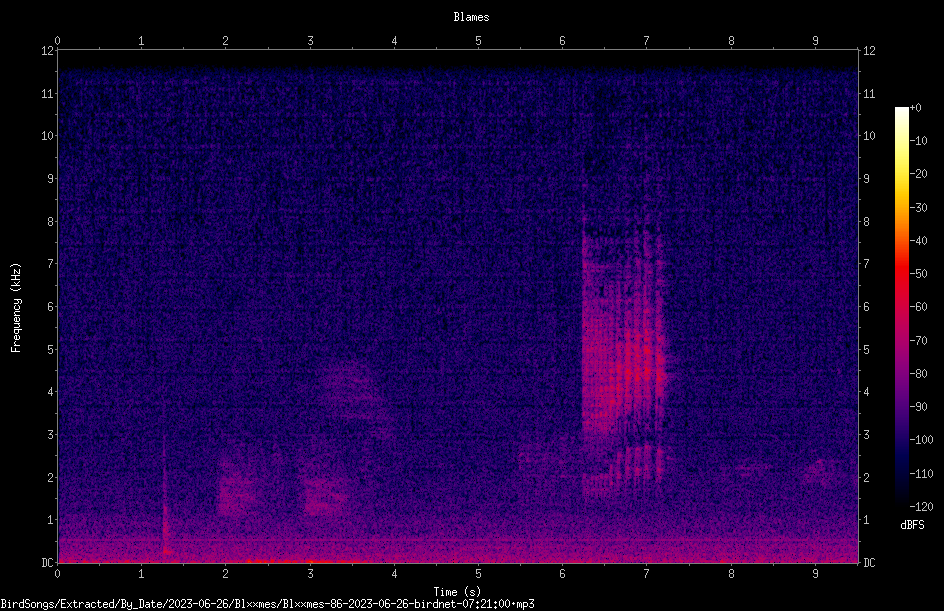The image size is (944, 611).
Task: Click the "-10" value on the dBFS scale
Action: coord(918,141)
